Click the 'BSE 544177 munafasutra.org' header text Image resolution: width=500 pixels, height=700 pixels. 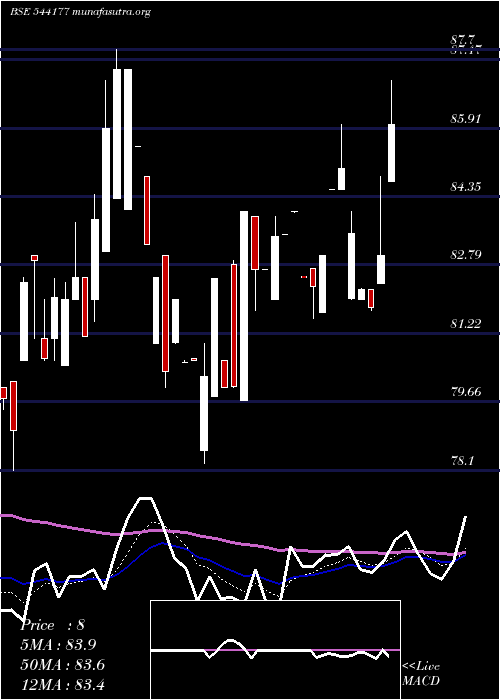(x=80, y=12)
